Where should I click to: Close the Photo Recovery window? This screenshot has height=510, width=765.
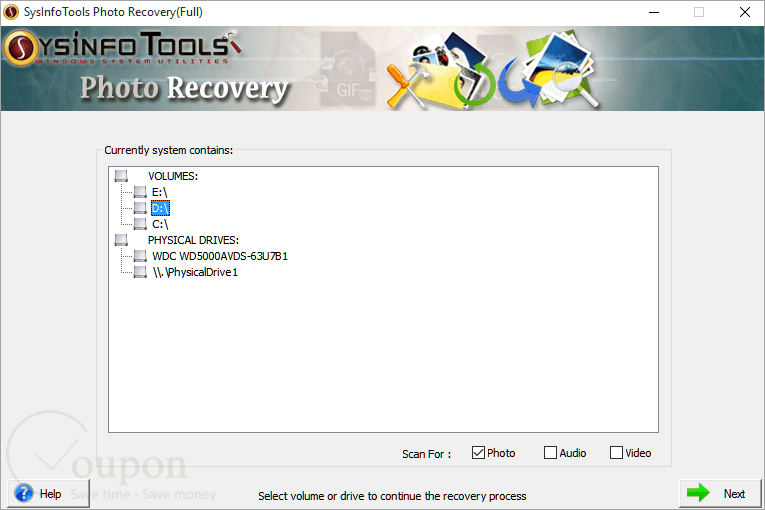pos(745,12)
